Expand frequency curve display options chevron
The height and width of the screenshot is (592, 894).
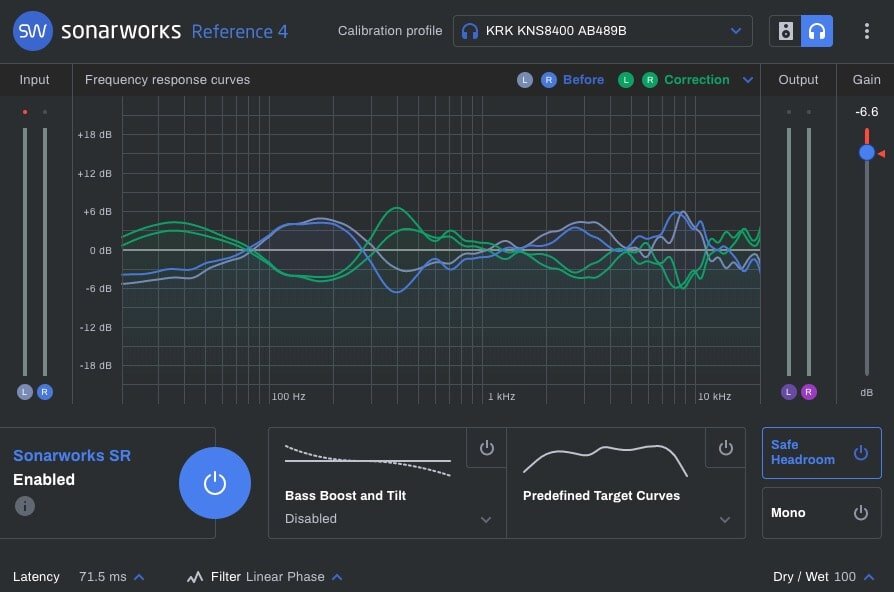[747, 80]
